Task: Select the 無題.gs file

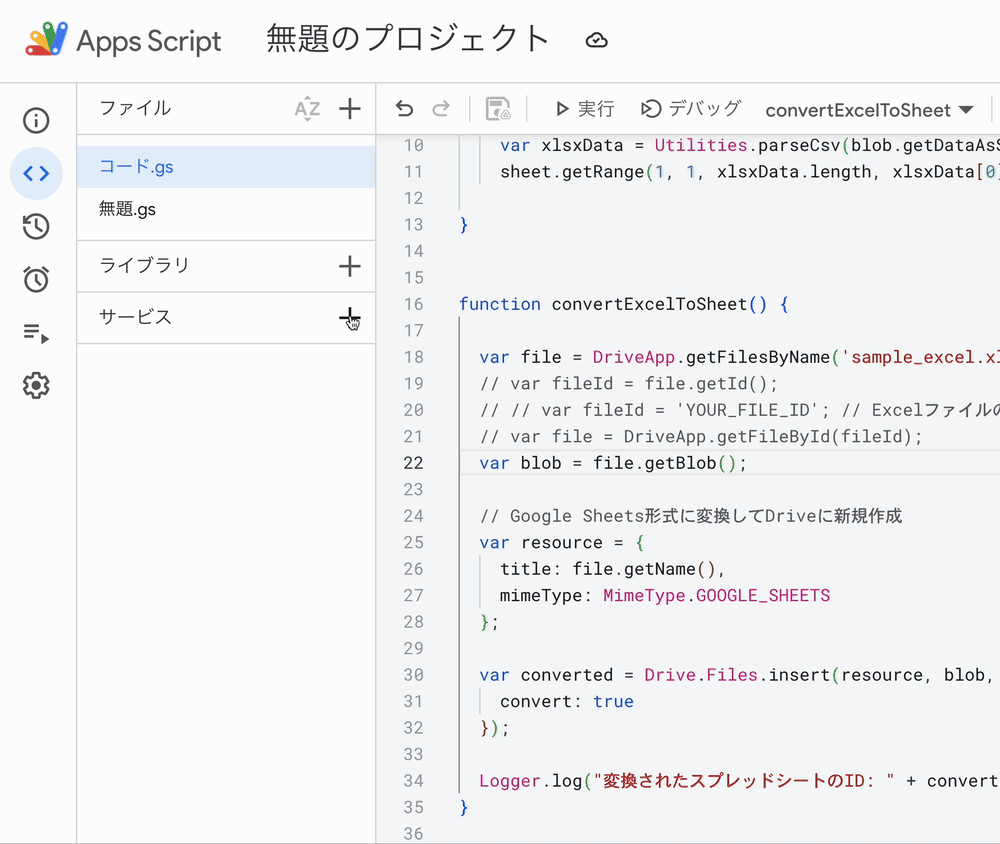Action: [226, 209]
